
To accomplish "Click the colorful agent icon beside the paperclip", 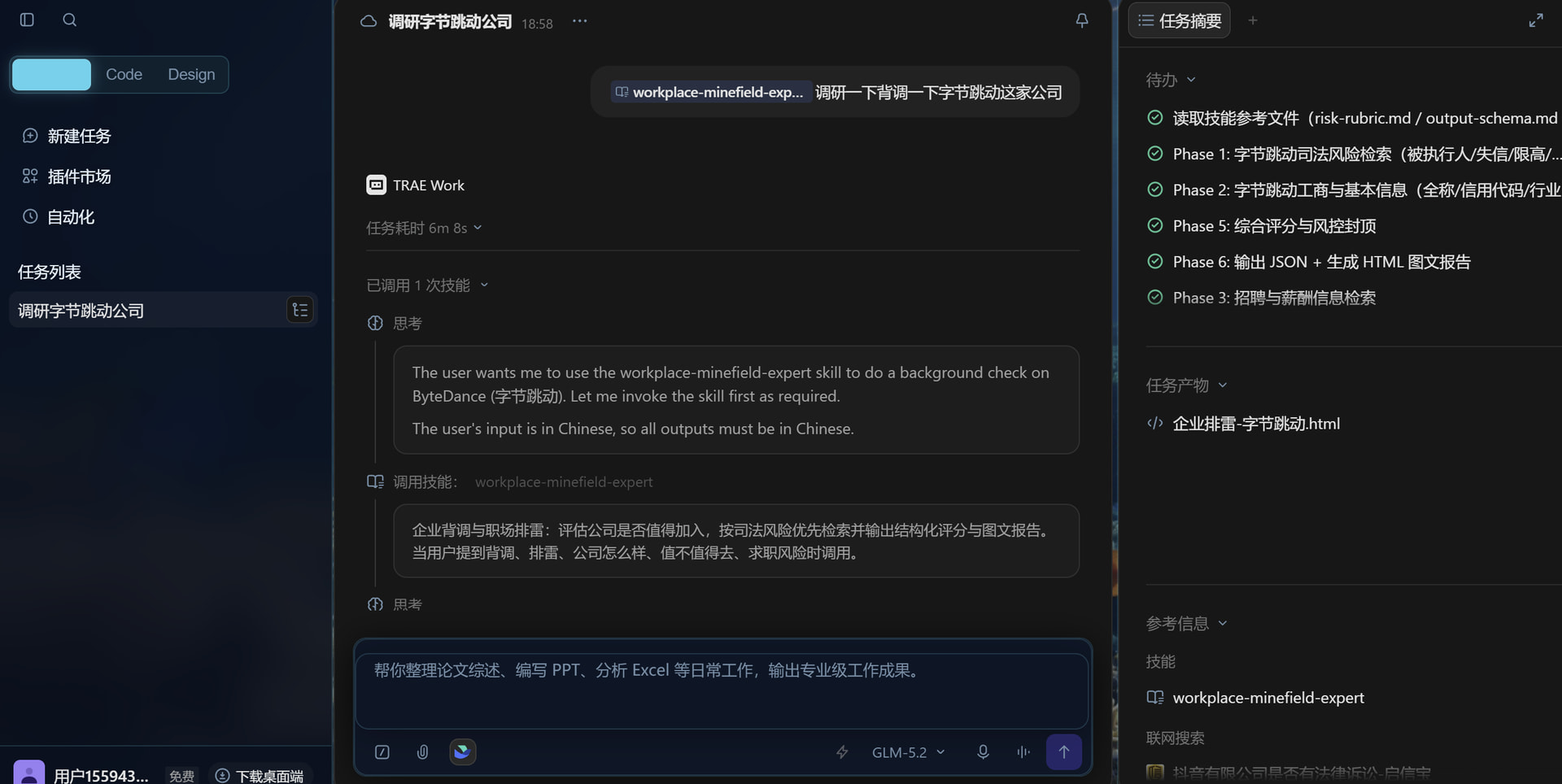I will [x=463, y=751].
